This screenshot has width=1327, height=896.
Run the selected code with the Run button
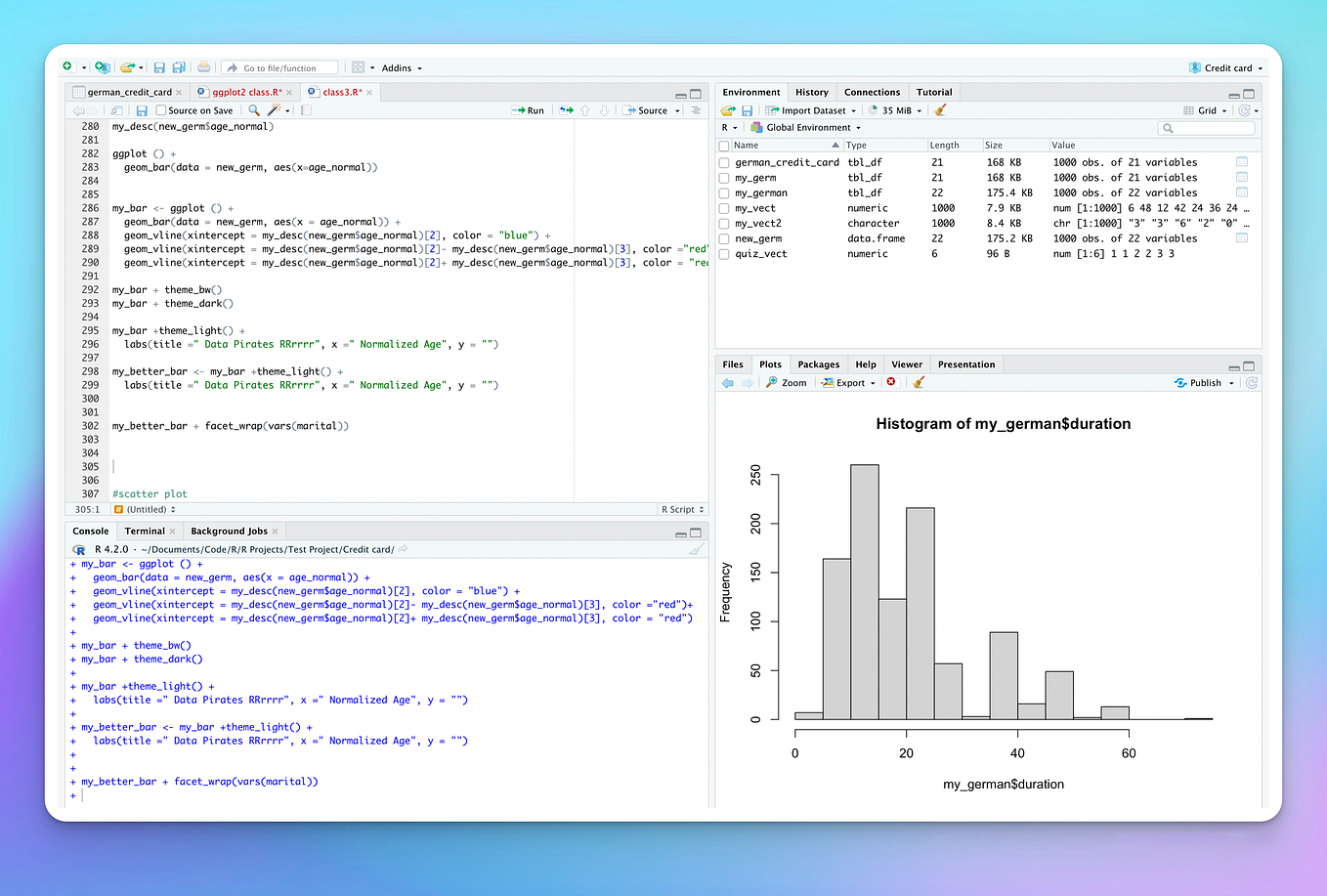tap(527, 109)
